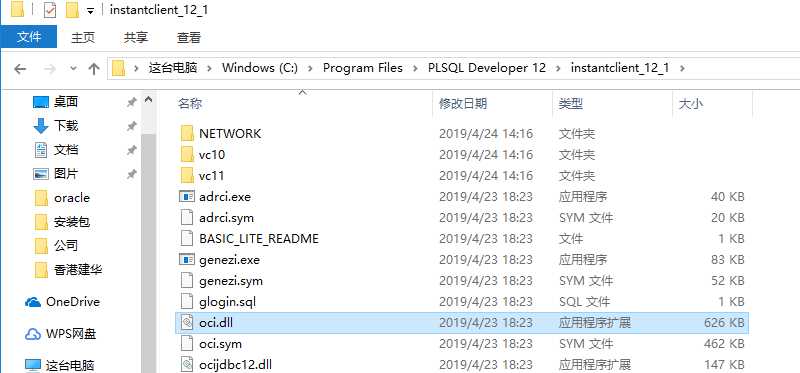Click the OneDrive cloud icon in navigation pane

coord(33,302)
